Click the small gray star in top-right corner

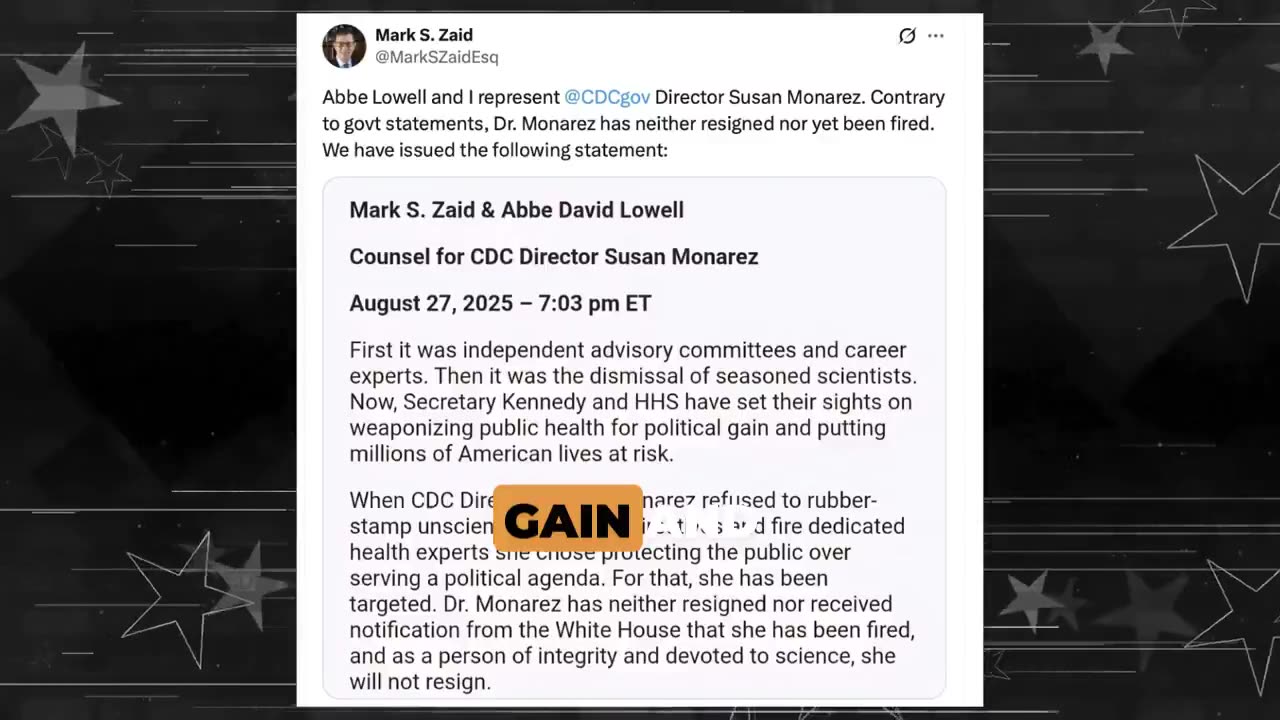1105,45
